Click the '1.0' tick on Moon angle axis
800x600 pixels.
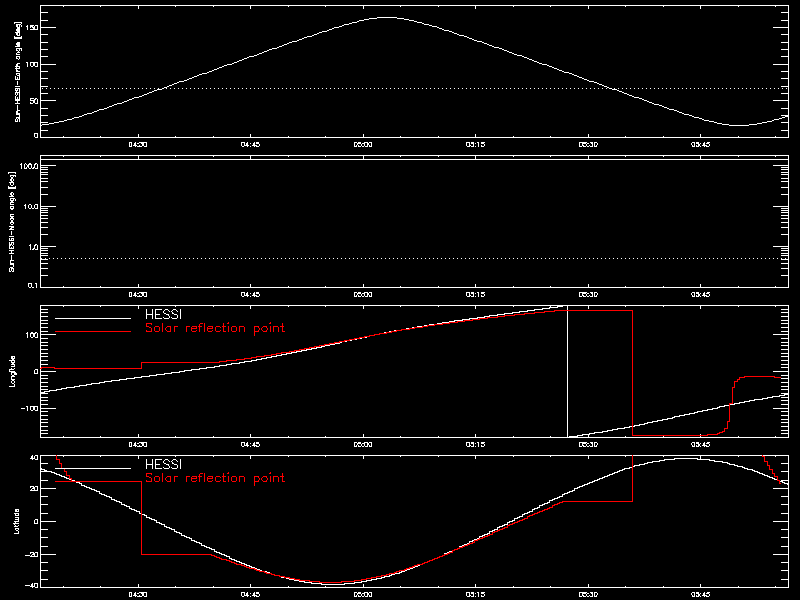(33, 247)
